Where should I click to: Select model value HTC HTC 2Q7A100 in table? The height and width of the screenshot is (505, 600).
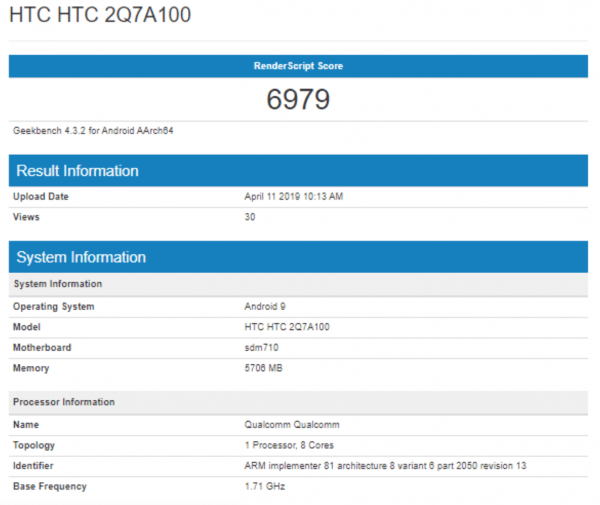tap(287, 327)
